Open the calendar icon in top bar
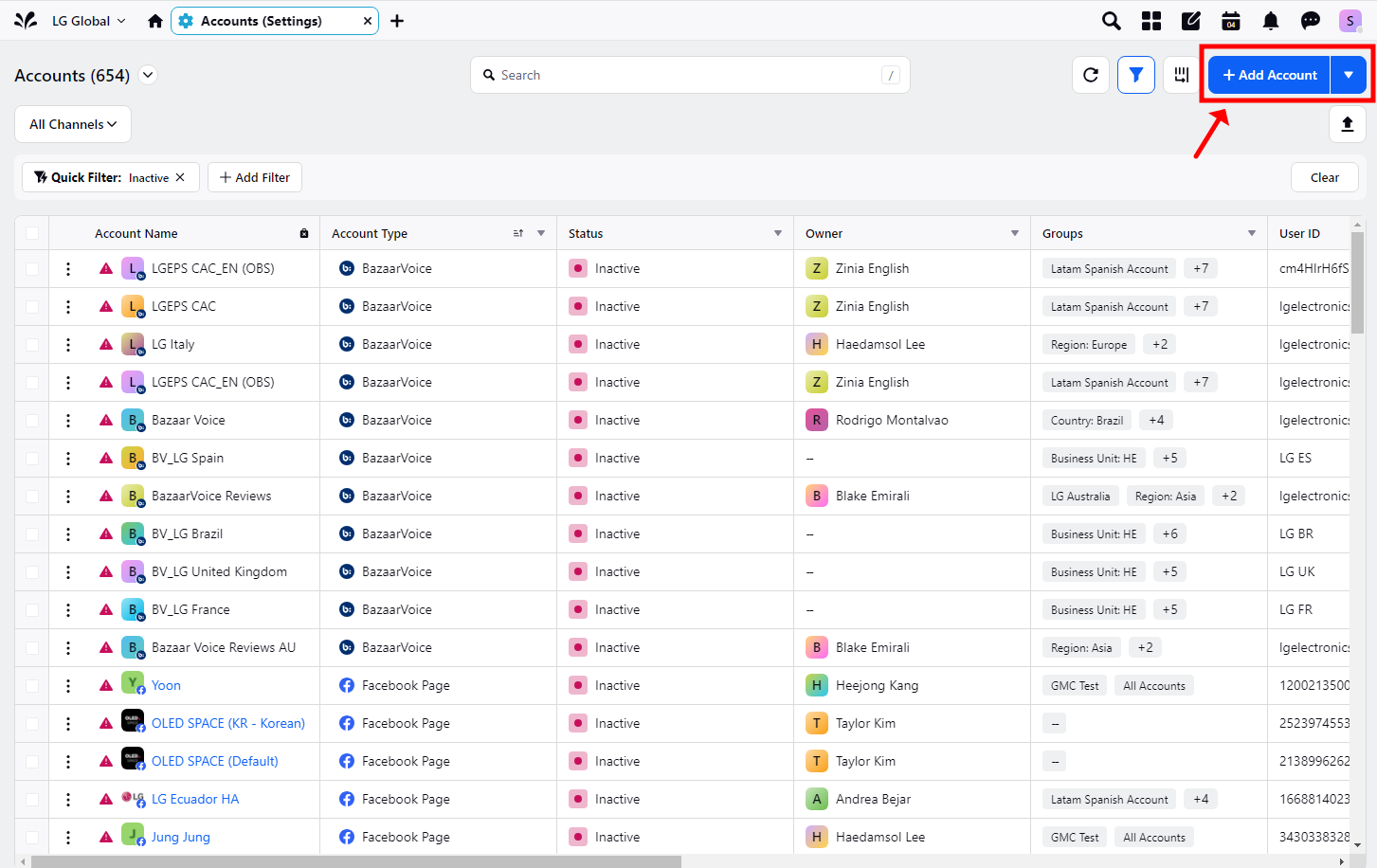This screenshot has height=868, width=1377. point(1231,21)
